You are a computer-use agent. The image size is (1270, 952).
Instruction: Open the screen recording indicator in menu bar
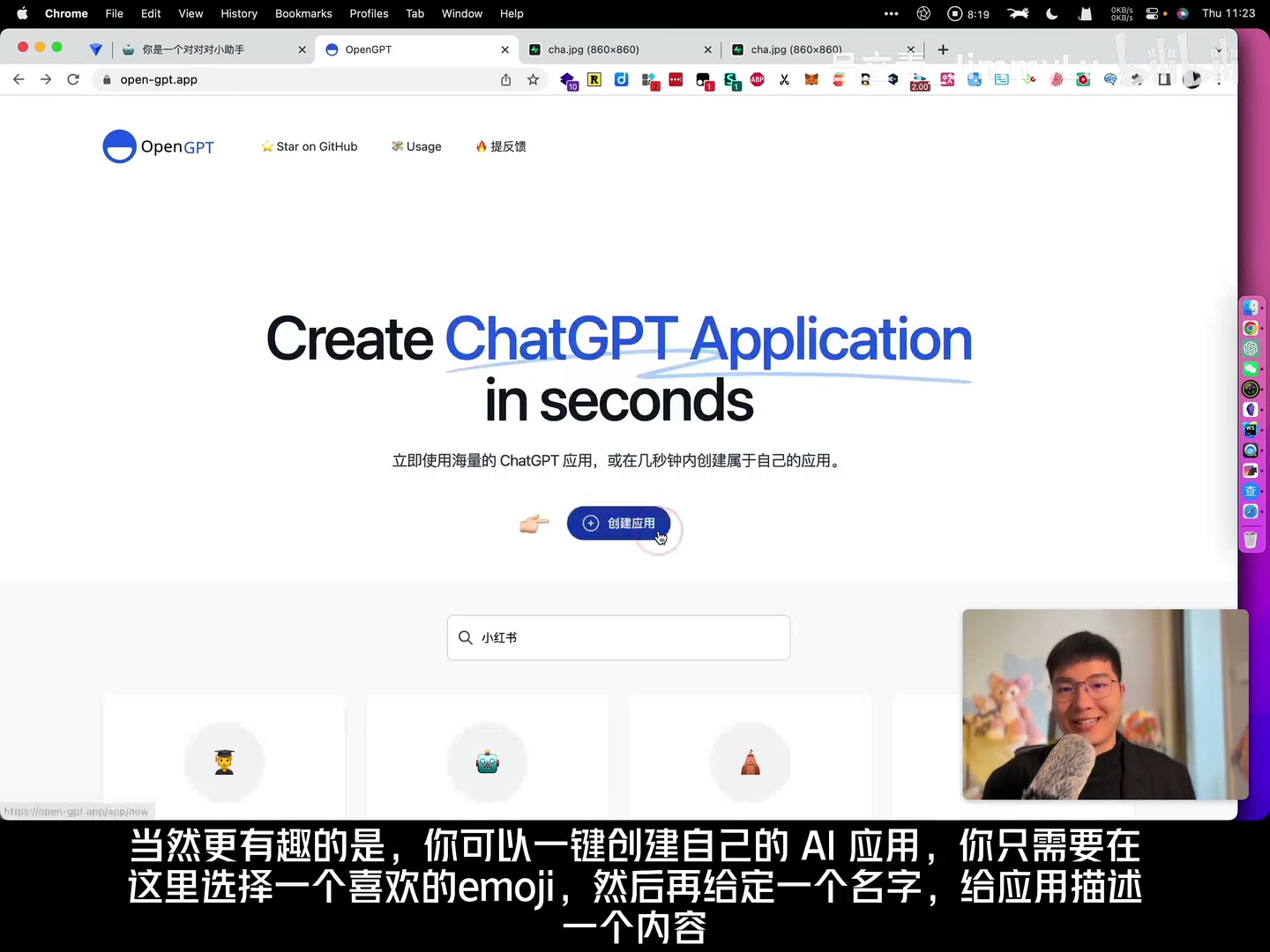(x=955, y=13)
